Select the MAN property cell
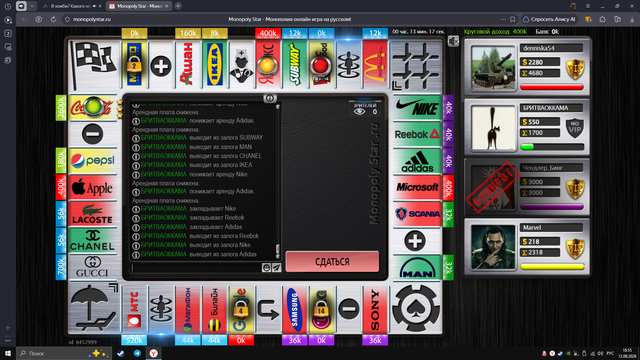This screenshot has width=640, height=360. pyautogui.click(x=417, y=267)
